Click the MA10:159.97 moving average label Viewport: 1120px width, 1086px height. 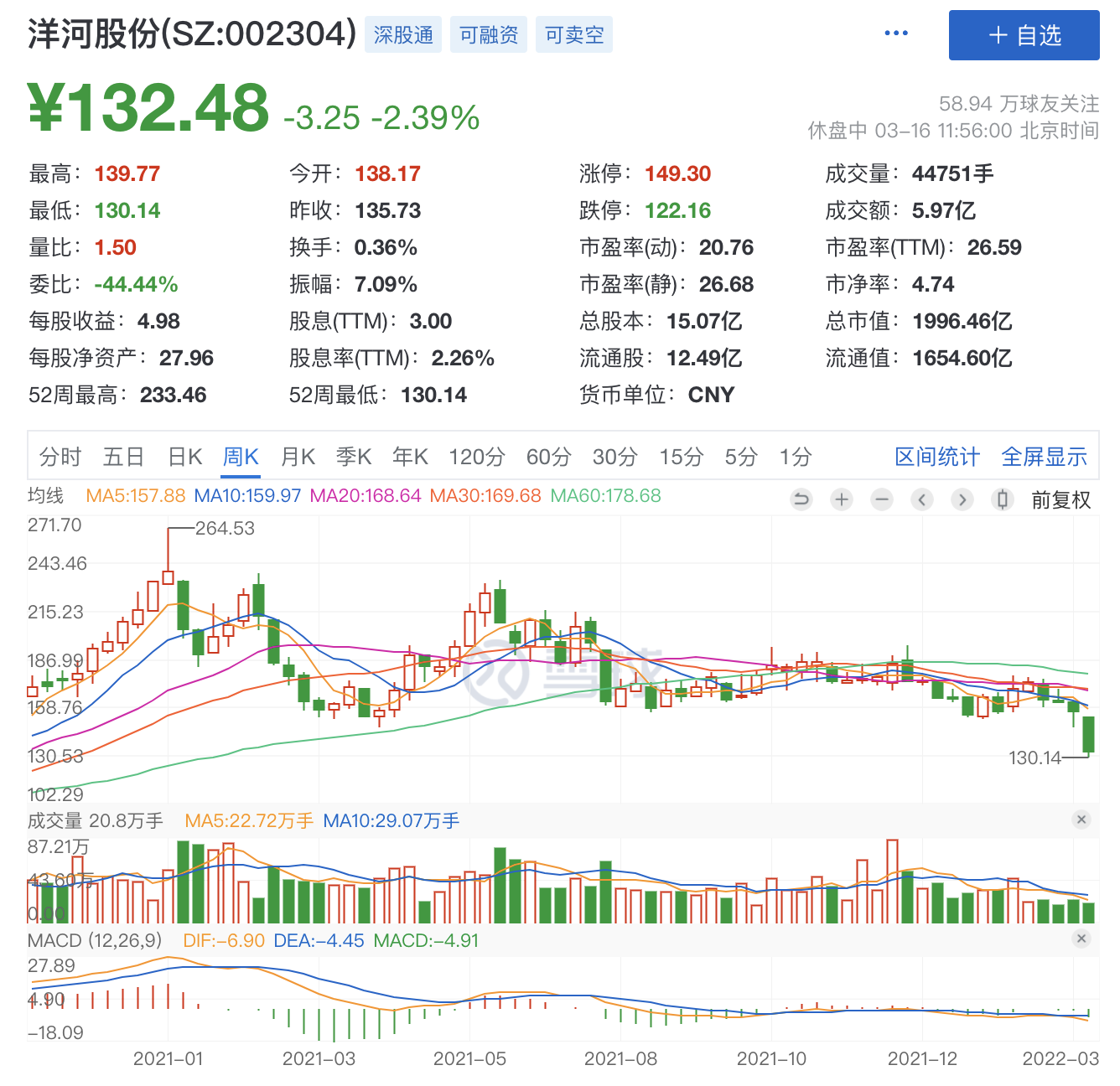click(x=247, y=495)
